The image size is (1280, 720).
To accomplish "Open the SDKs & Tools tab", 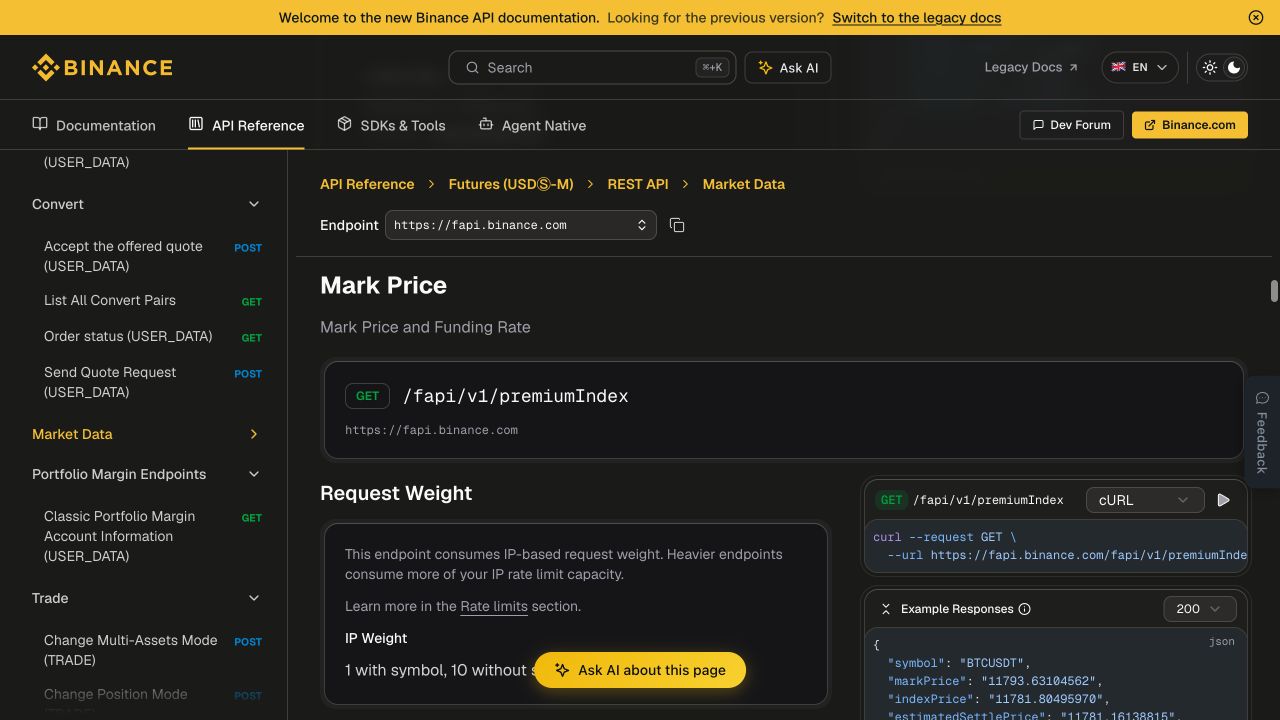I will (x=391, y=125).
